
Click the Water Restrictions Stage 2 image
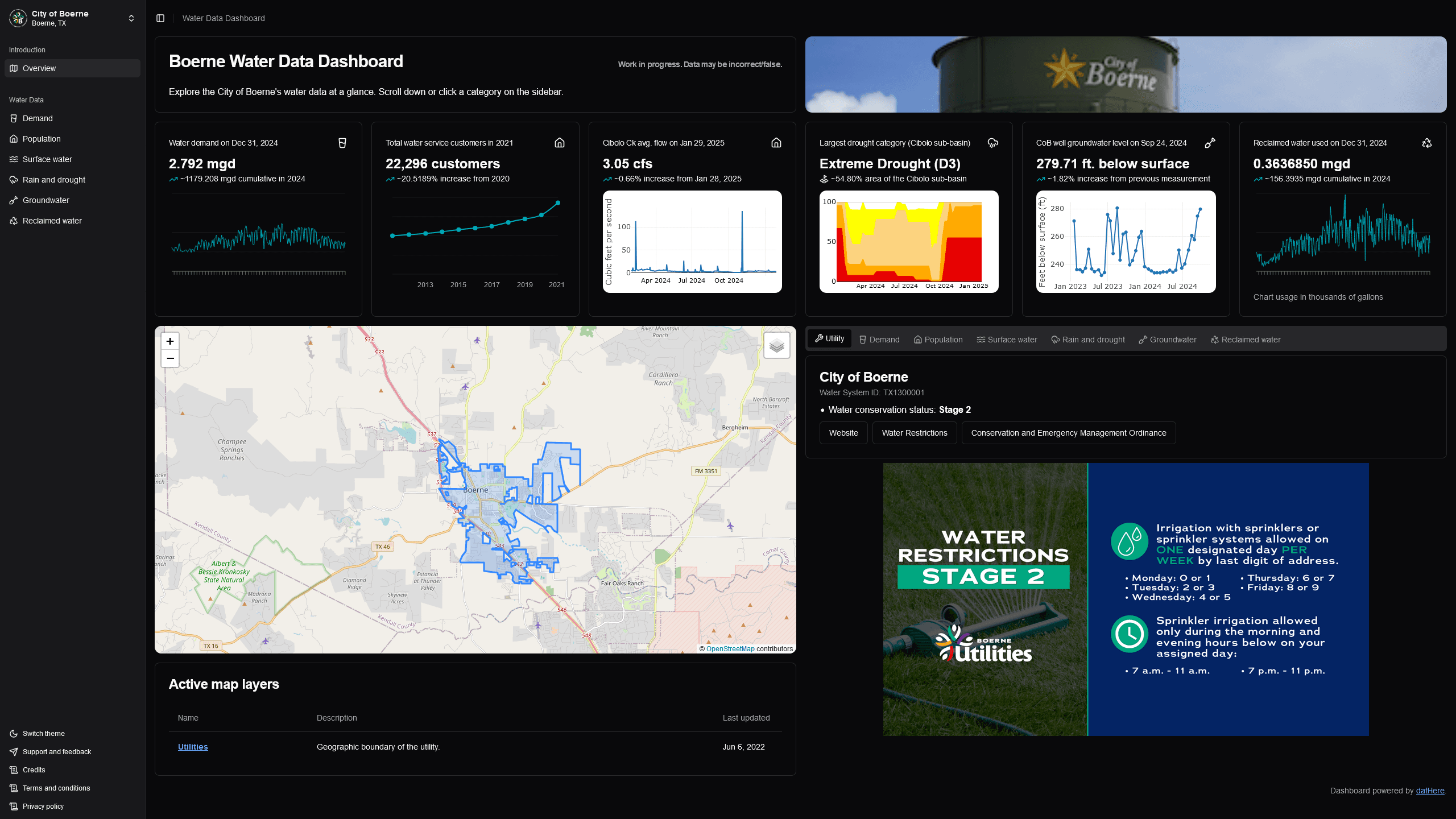1126,599
